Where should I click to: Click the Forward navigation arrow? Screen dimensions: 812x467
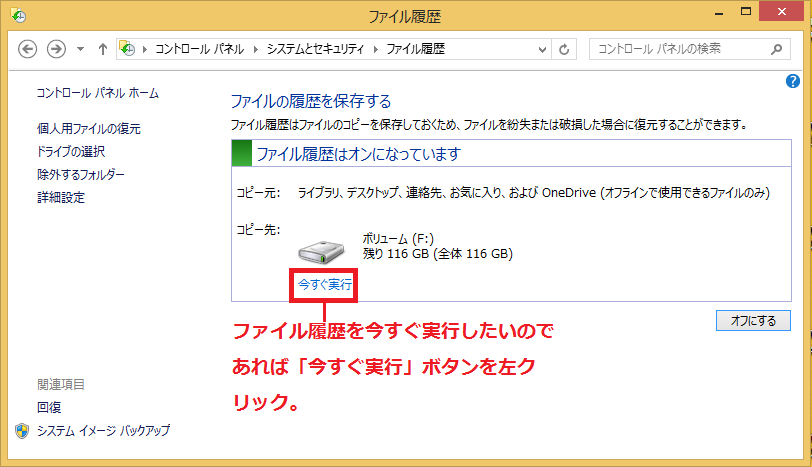(x=56, y=49)
